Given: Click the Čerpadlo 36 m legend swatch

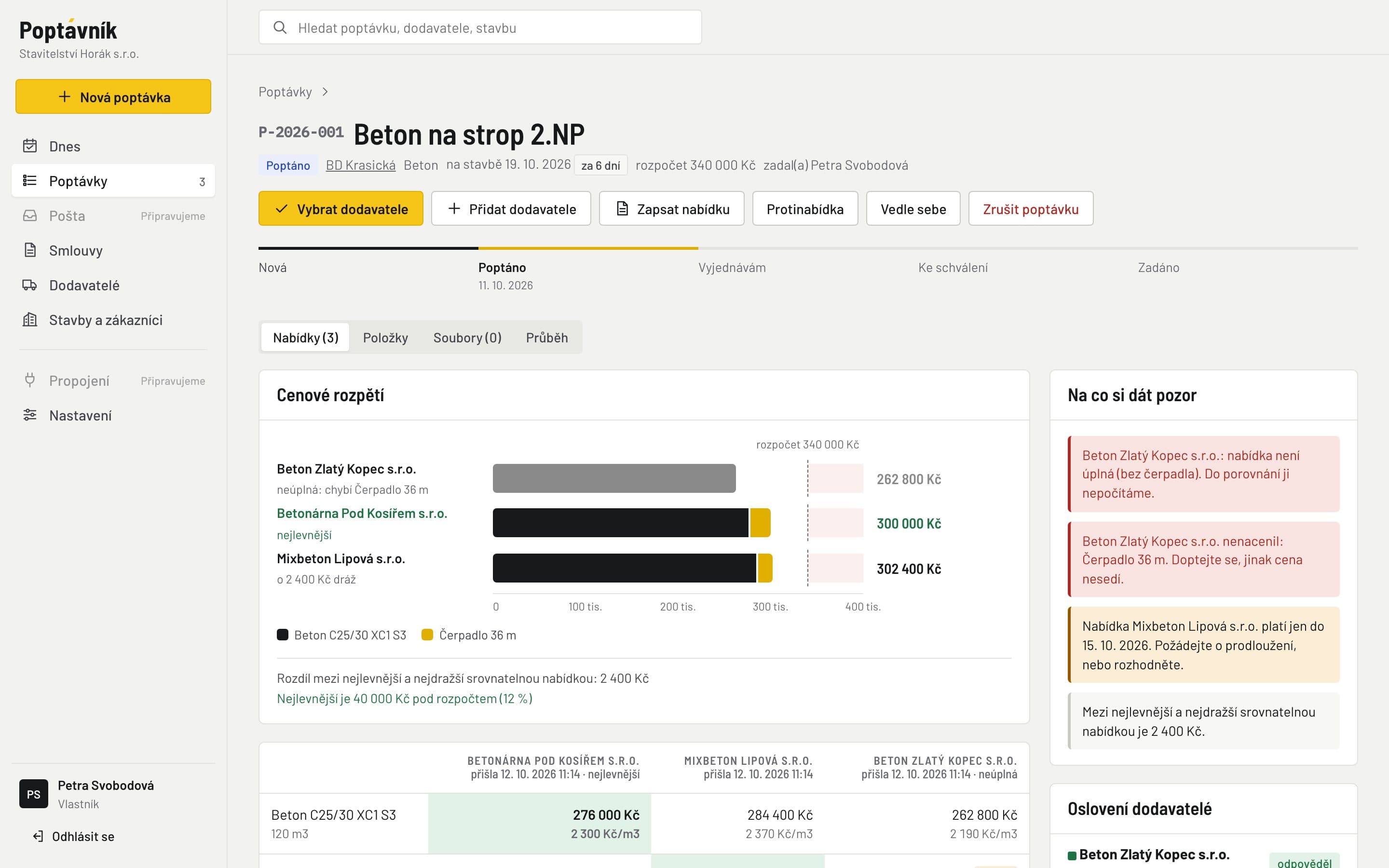Looking at the screenshot, I should [427, 634].
